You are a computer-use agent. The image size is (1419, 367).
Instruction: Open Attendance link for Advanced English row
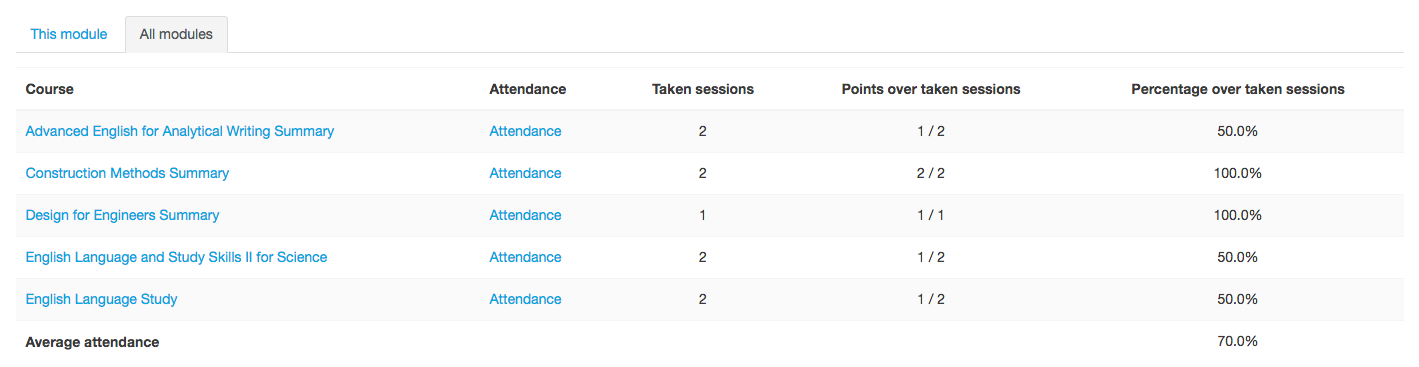point(525,131)
